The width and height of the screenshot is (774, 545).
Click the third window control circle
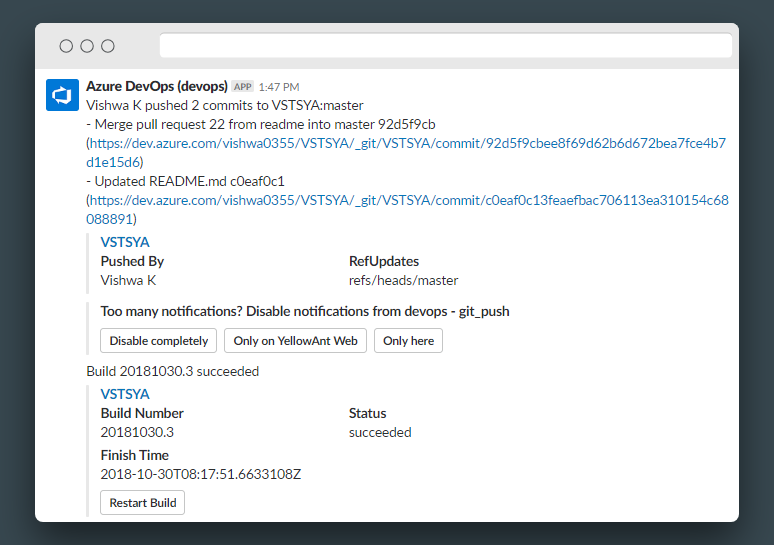click(x=108, y=46)
